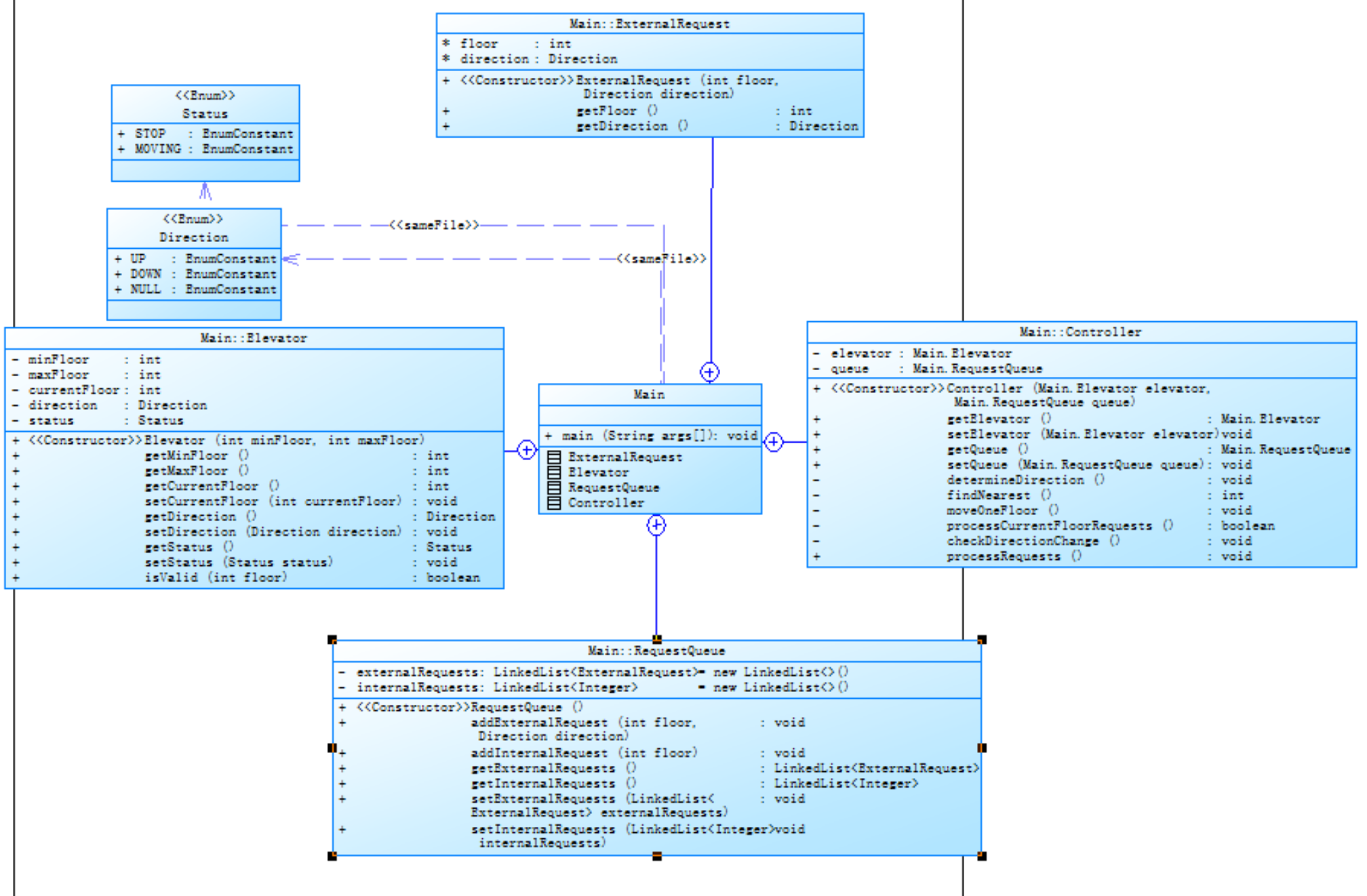Click the ExternalRequest inner class icon in Main
Screen dimensions: 1367x896
click(x=554, y=457)
